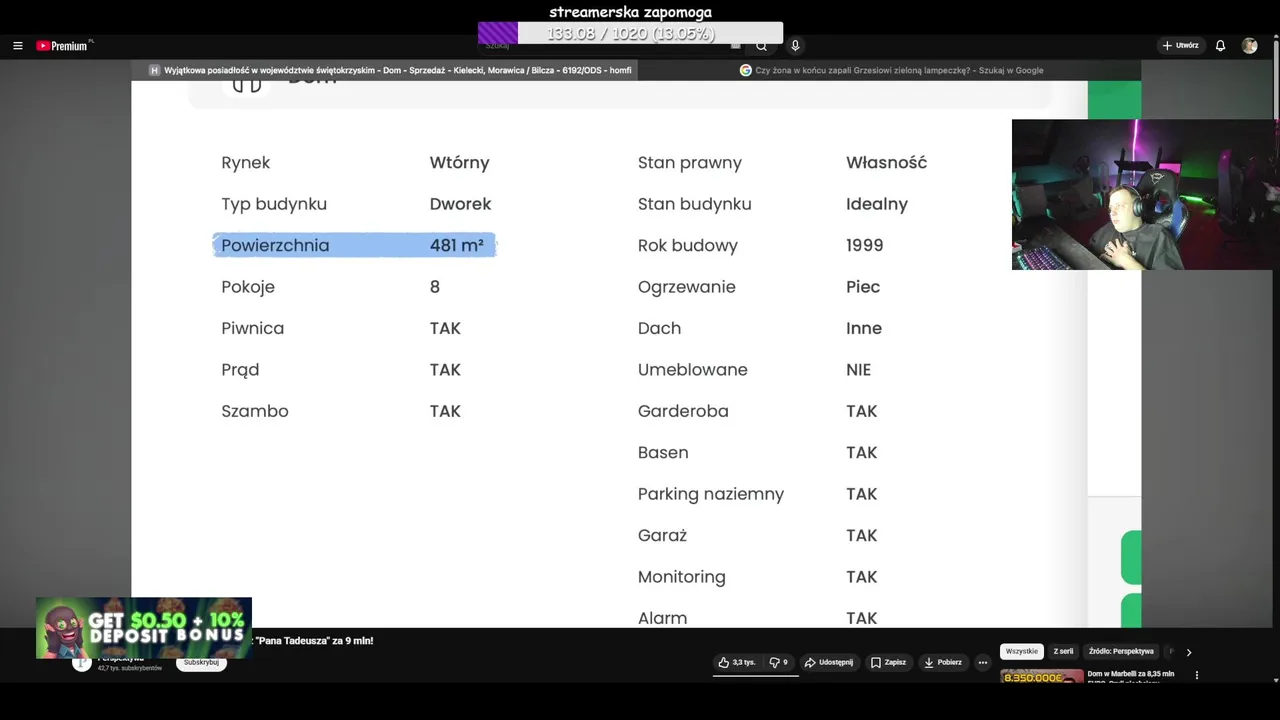This screenshot has height=720, width=1280.
Task: Go to YouTube Premium home logo
Action: pyautogui.click(x=64, y=46)
